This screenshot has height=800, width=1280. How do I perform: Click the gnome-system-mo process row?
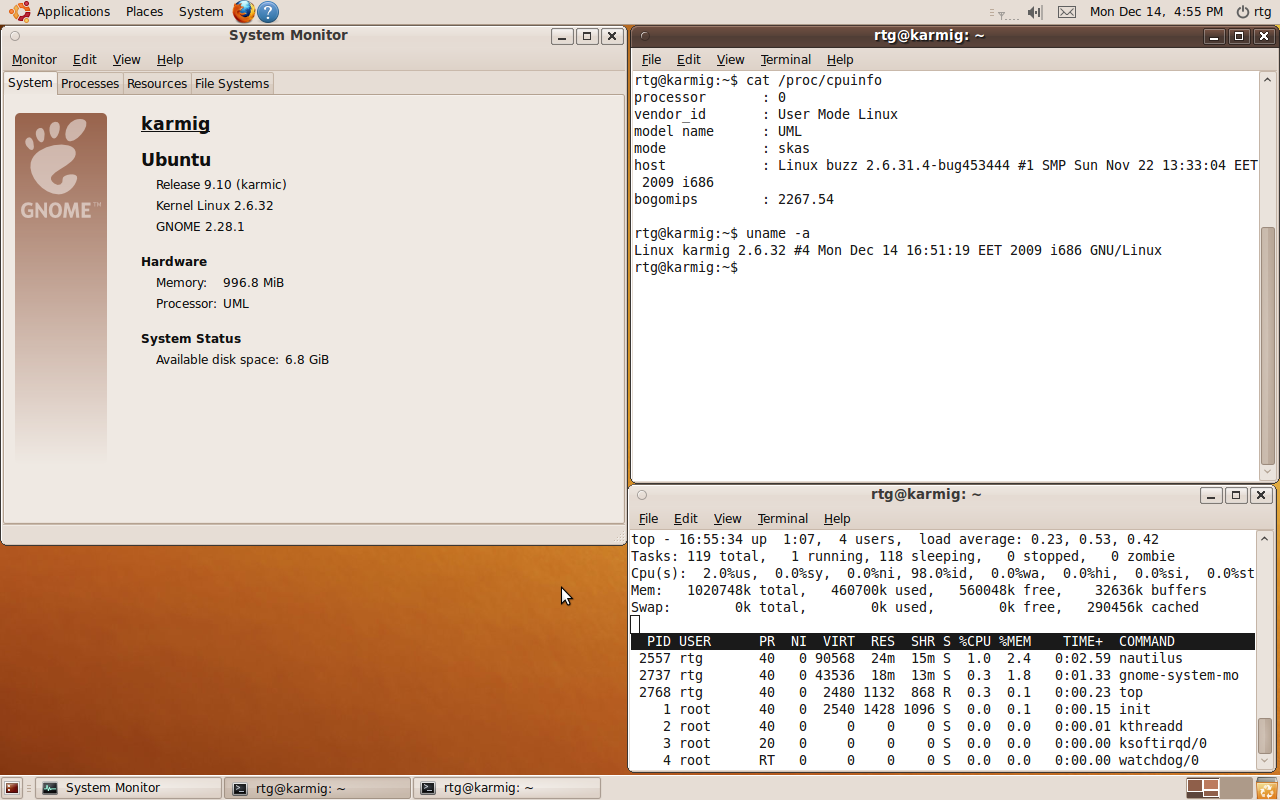pyautogui.click(x=943, y=675)
